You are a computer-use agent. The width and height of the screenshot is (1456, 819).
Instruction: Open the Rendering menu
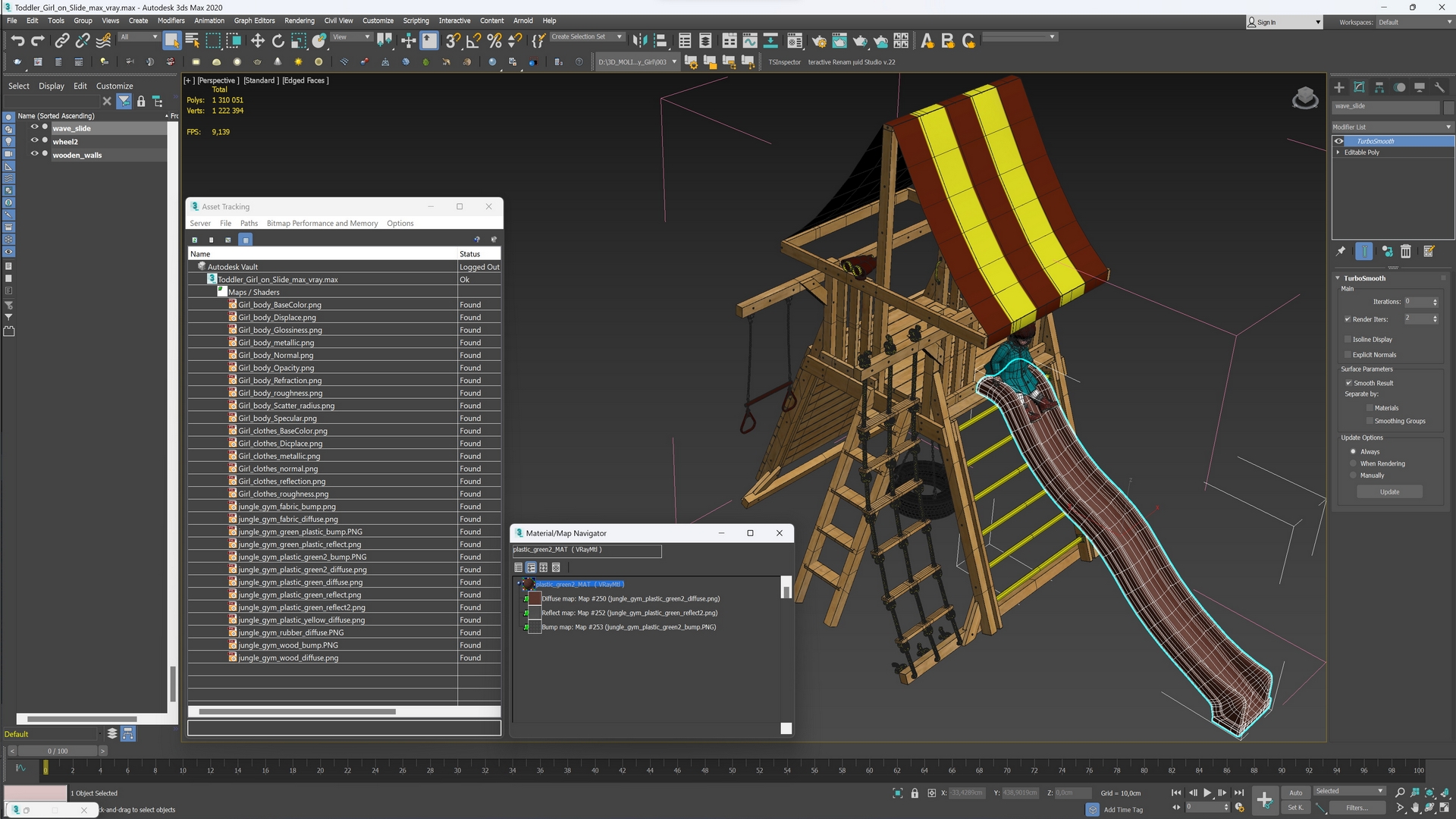click(299, 20)
